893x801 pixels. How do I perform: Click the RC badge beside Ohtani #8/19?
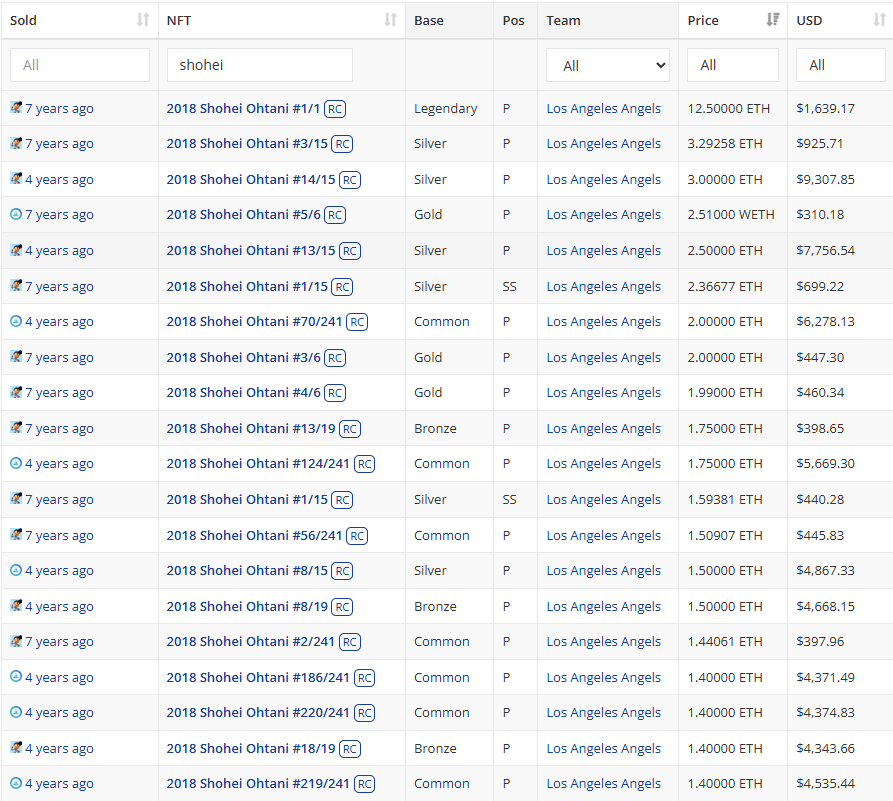(x=342, y=607)
